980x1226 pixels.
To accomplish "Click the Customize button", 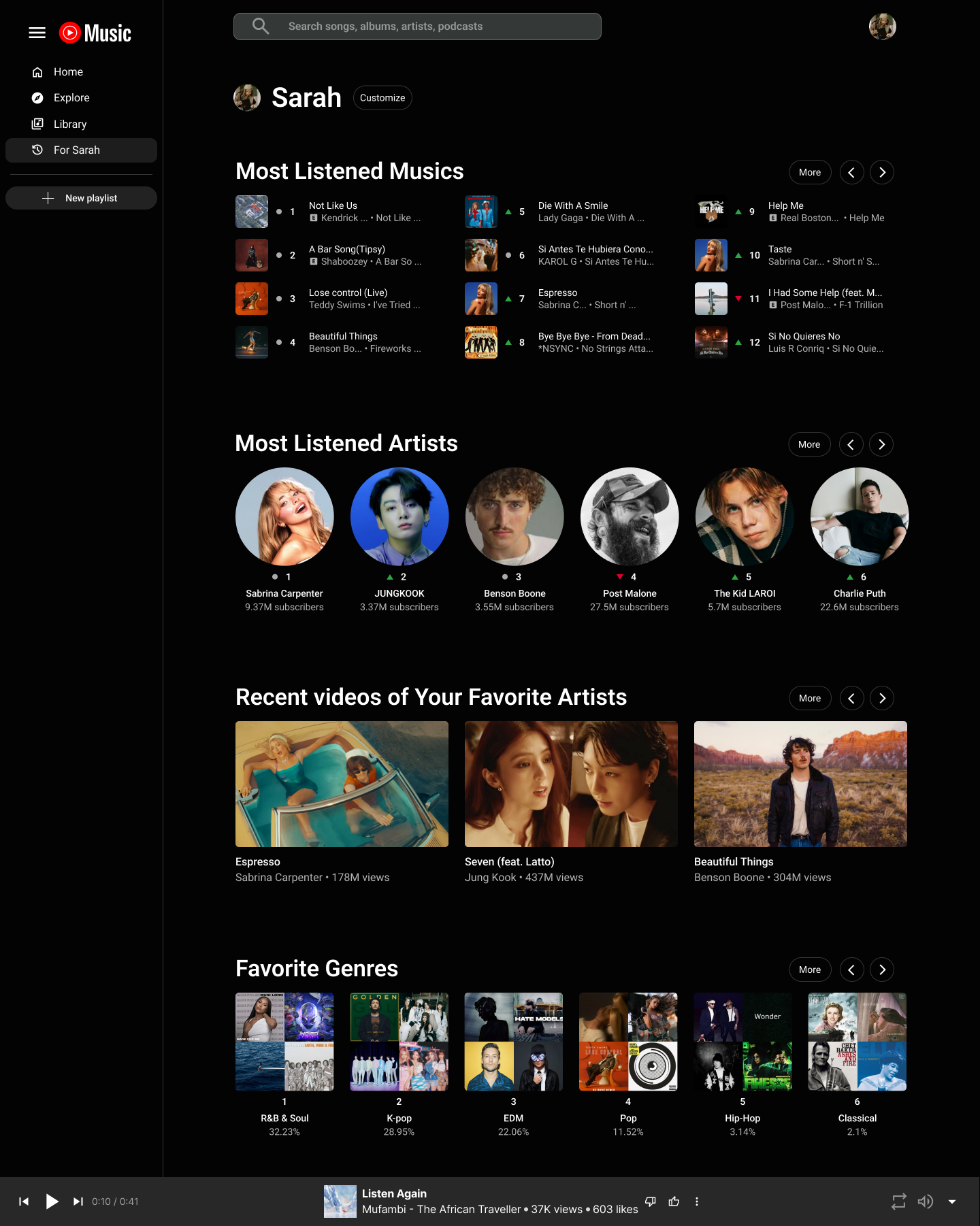I will click(x=382, y=98).
